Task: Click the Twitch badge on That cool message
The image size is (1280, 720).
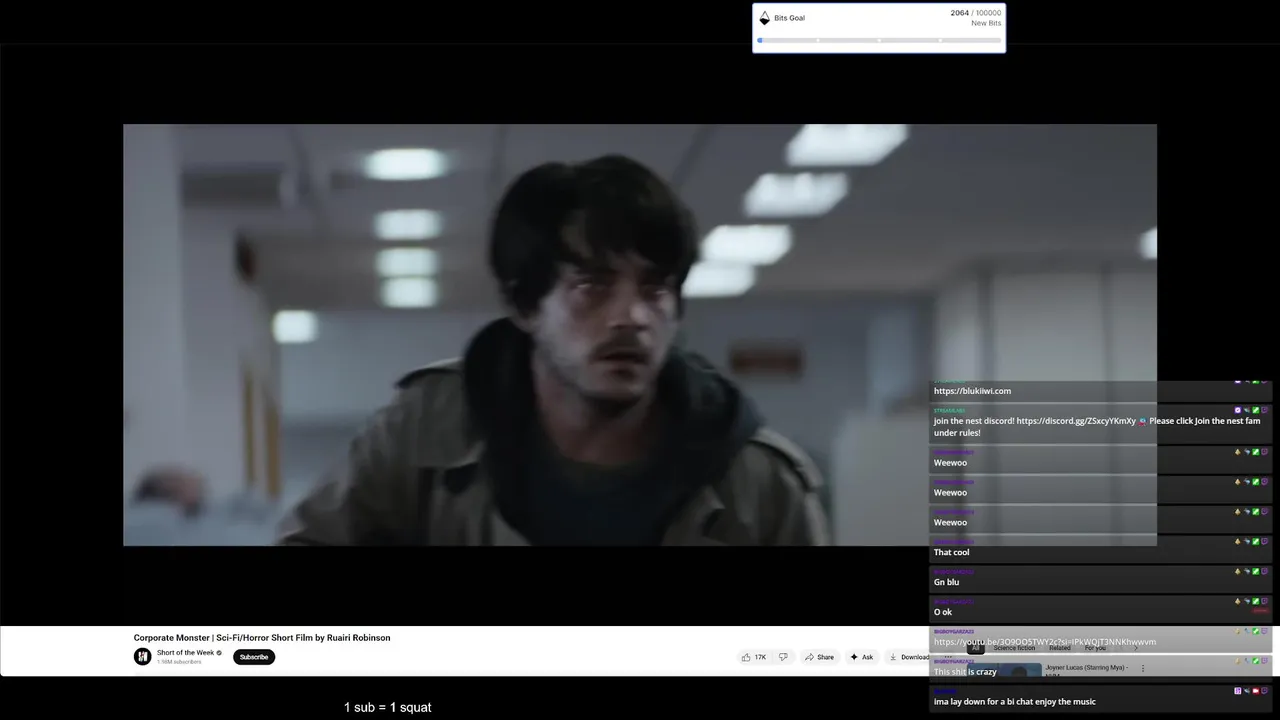Action: 1265,541
